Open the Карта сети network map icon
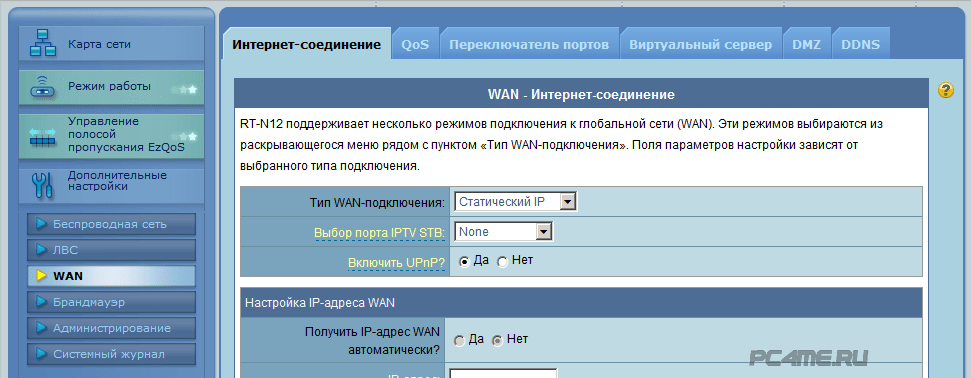971x378 pixels. pos(43,43)
